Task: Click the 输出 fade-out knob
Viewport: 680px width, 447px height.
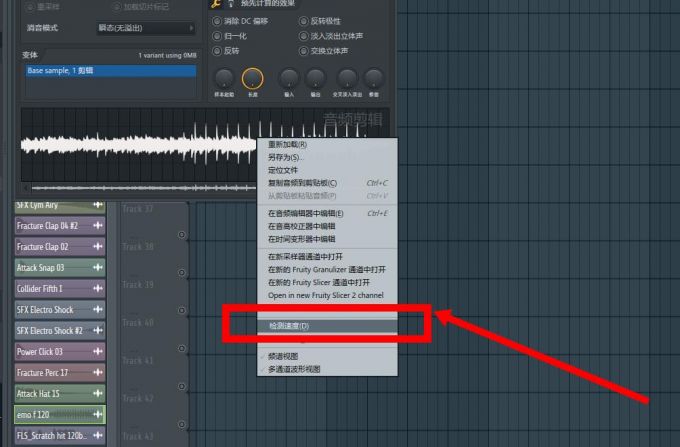Action: (x=315, y=78)
